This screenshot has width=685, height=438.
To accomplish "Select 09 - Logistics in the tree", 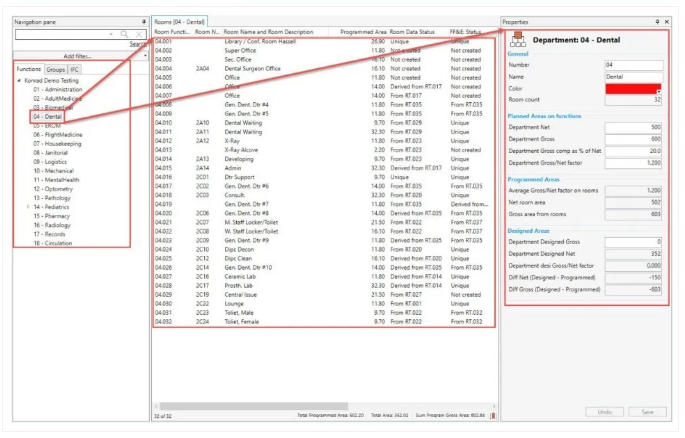I will 50,162.
